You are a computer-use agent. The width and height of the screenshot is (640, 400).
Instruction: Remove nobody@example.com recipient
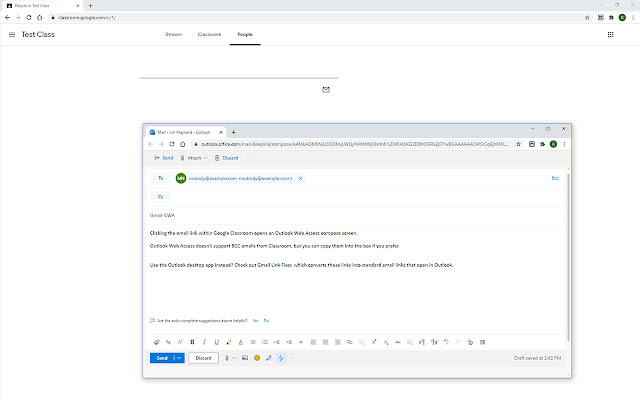300,178
